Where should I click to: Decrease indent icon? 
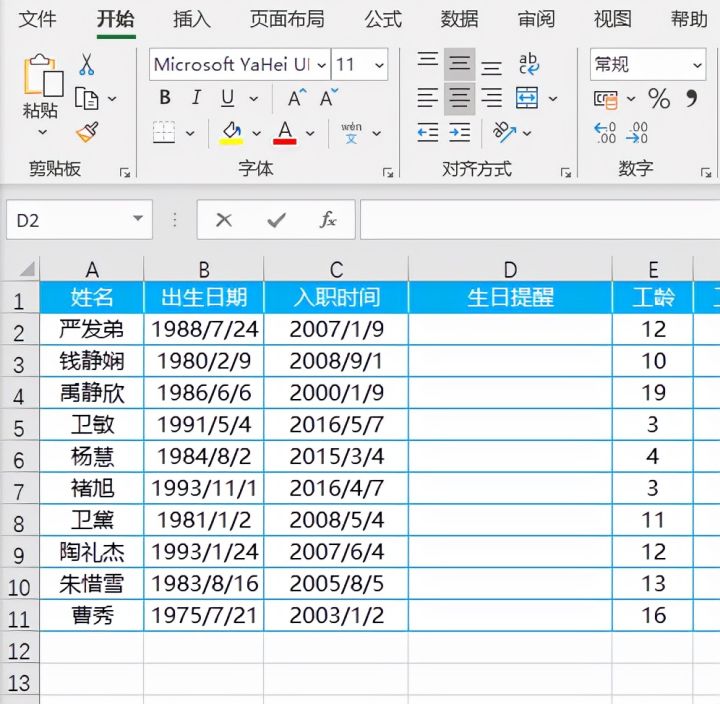coord(428,132)
